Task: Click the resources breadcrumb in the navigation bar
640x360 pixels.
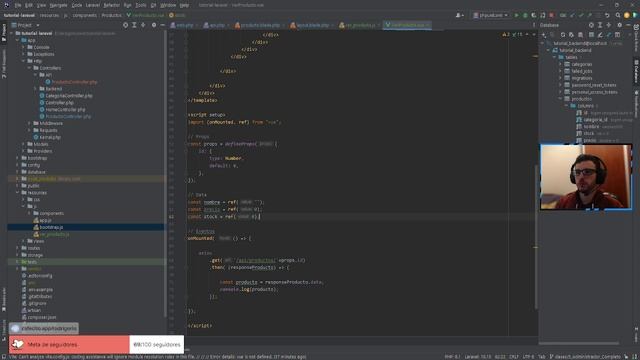Action: point(49,15)
